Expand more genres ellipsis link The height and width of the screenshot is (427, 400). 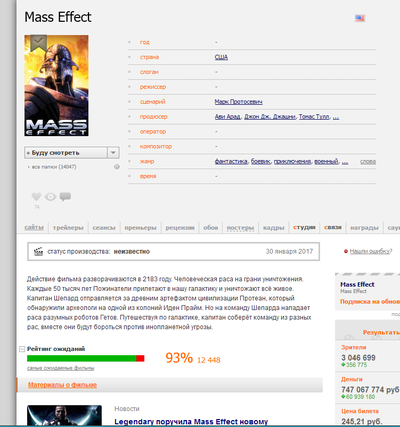[x=345, y=162]
